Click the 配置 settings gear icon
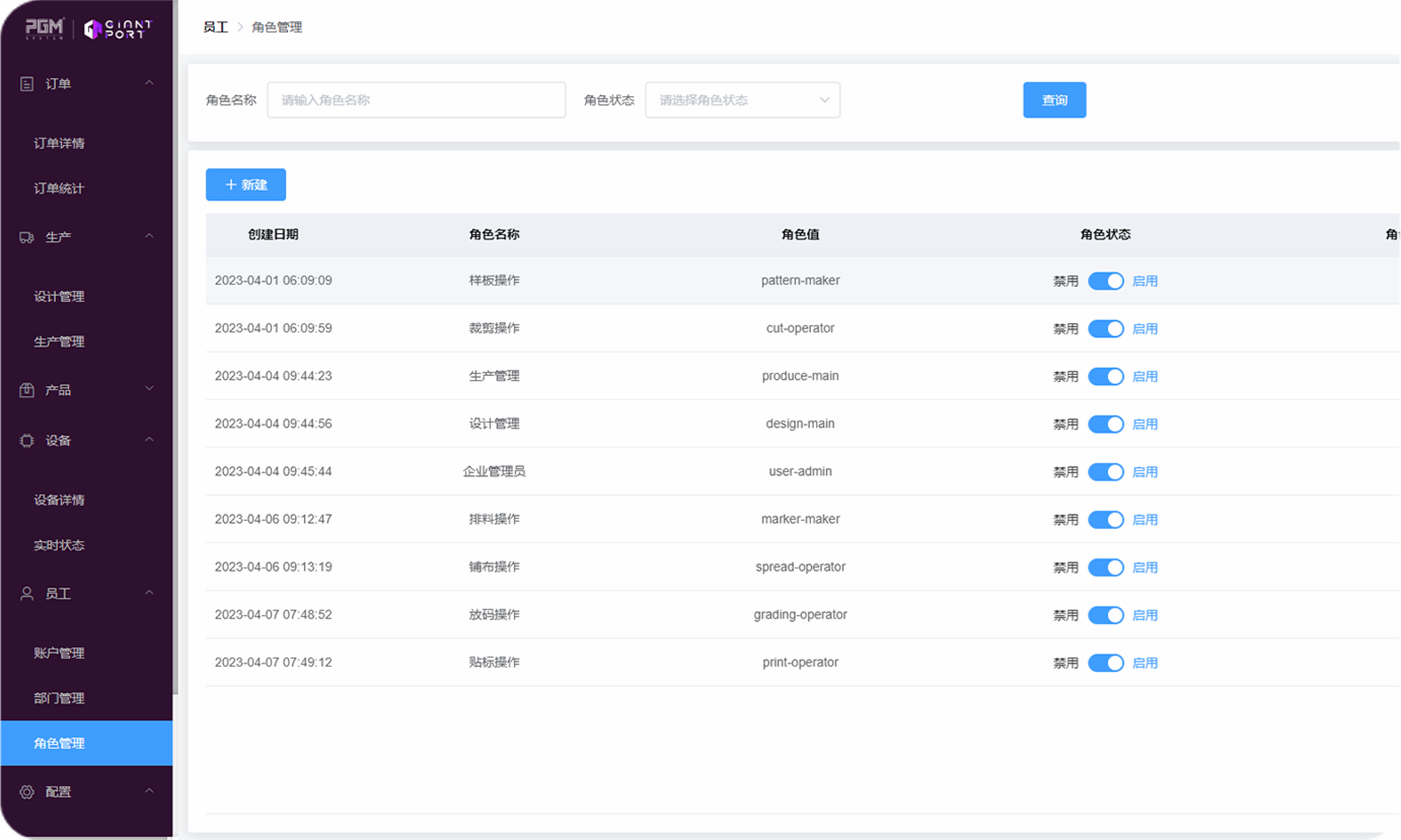Image resolution: width=1401 pixels, height=840 pixels. (x=27, y=792)
